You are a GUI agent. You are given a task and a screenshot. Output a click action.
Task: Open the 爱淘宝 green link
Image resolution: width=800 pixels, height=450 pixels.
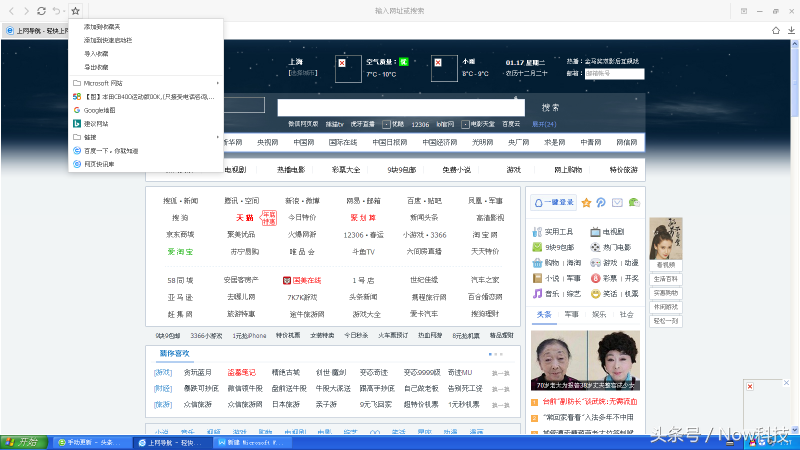tap(180, 252)
